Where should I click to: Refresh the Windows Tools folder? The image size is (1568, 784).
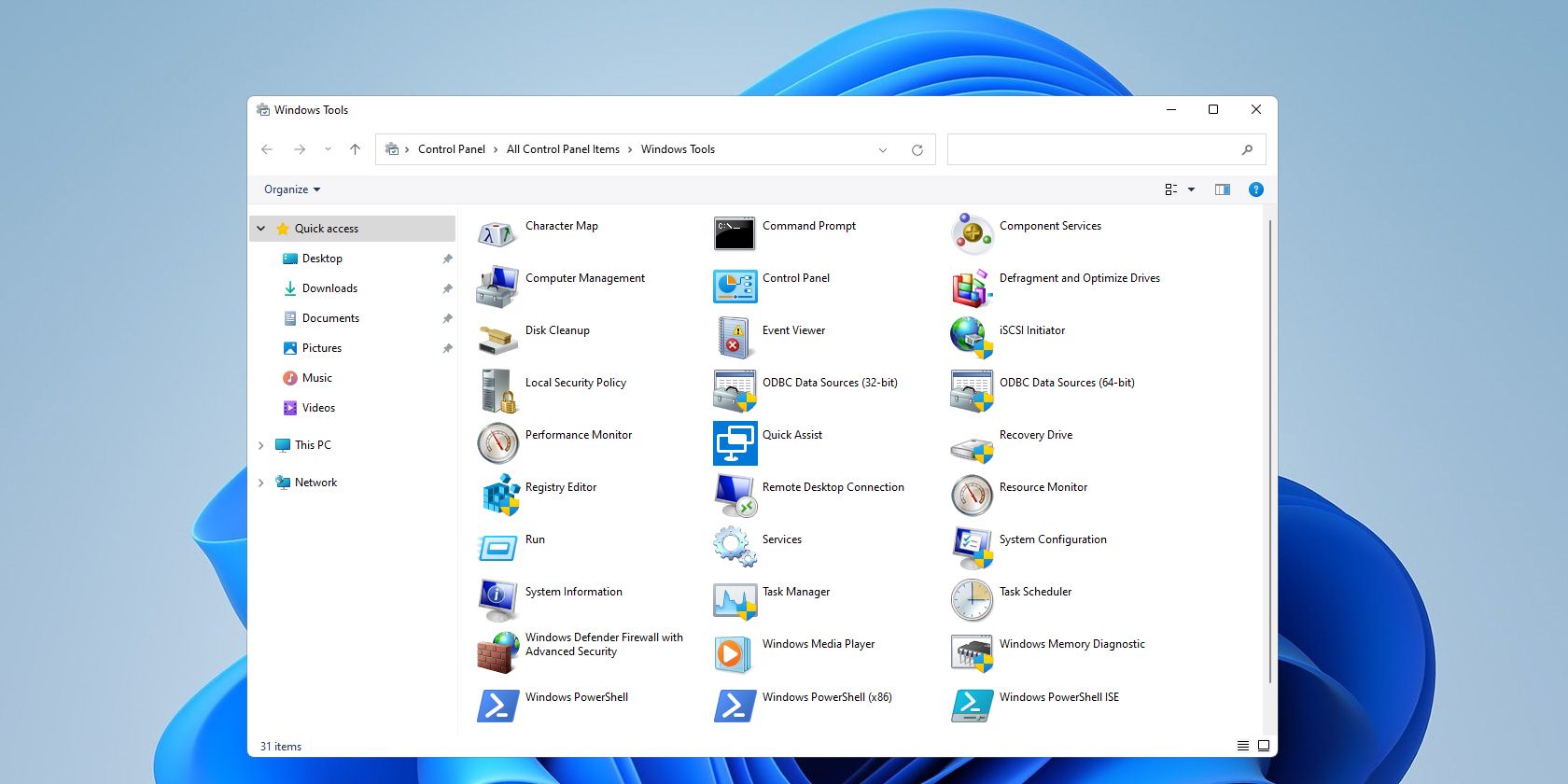[917, 149]
